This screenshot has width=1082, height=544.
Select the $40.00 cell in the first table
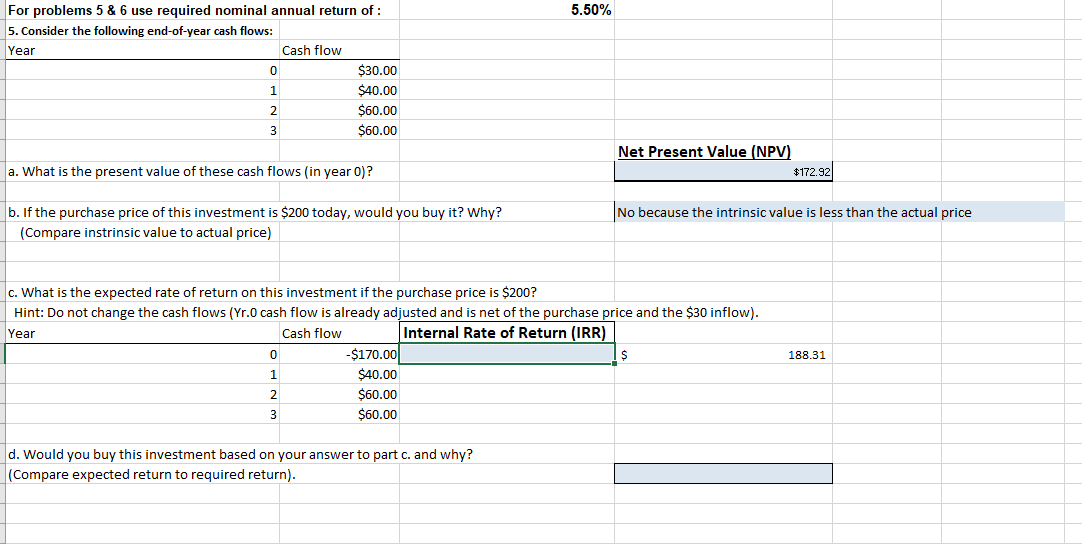339,90
